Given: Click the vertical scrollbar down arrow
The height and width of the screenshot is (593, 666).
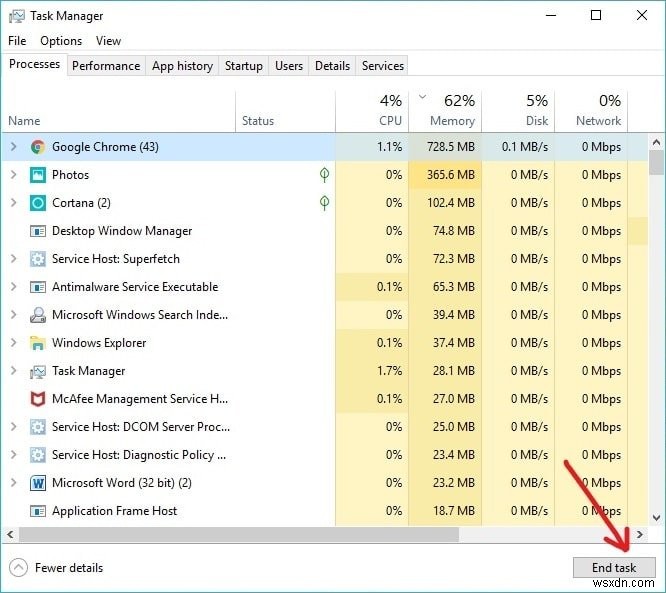Looking at the screenshot, I should coord(656,518).
